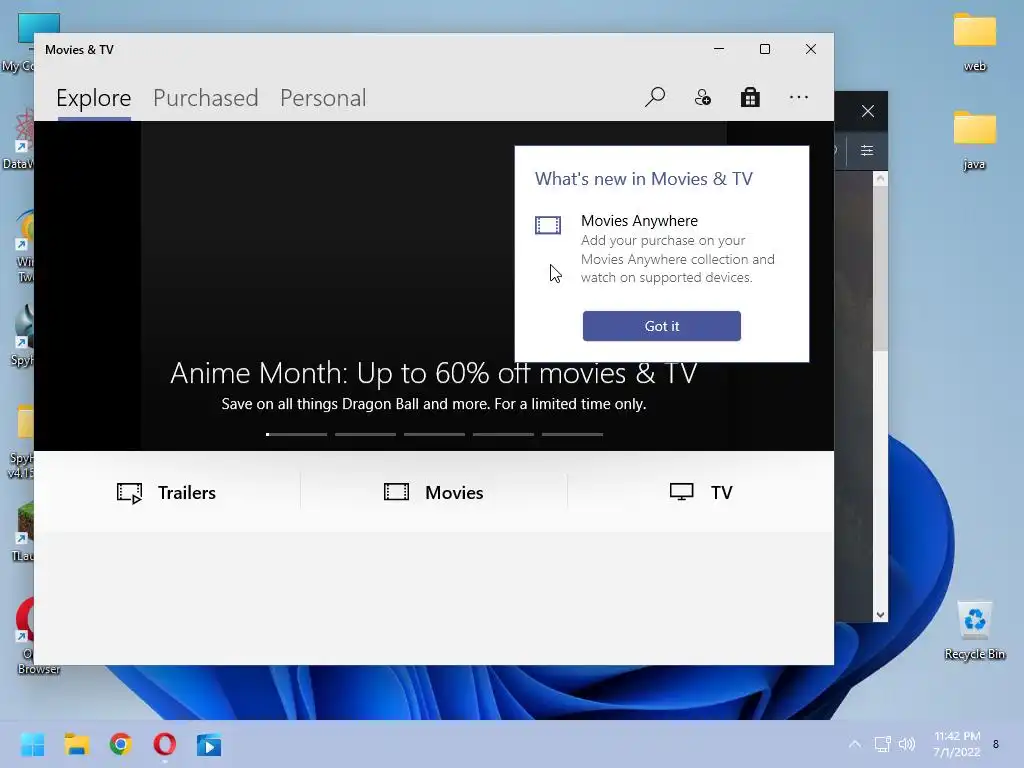1024x768 pixels.
Task: Open the search magnifier in Movies & TV
Action: coord(654,98)
